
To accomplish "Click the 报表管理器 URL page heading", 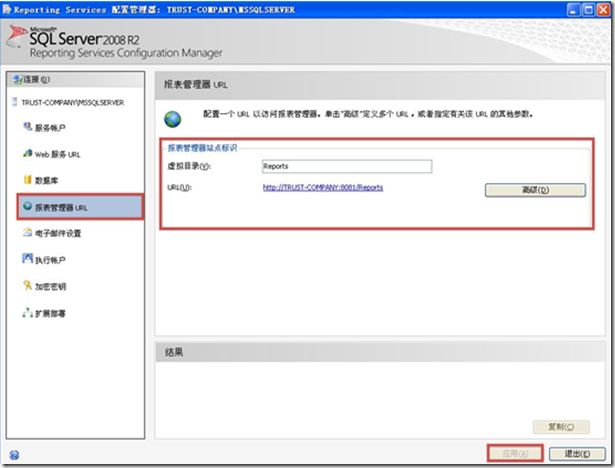I will coord(195,84).
